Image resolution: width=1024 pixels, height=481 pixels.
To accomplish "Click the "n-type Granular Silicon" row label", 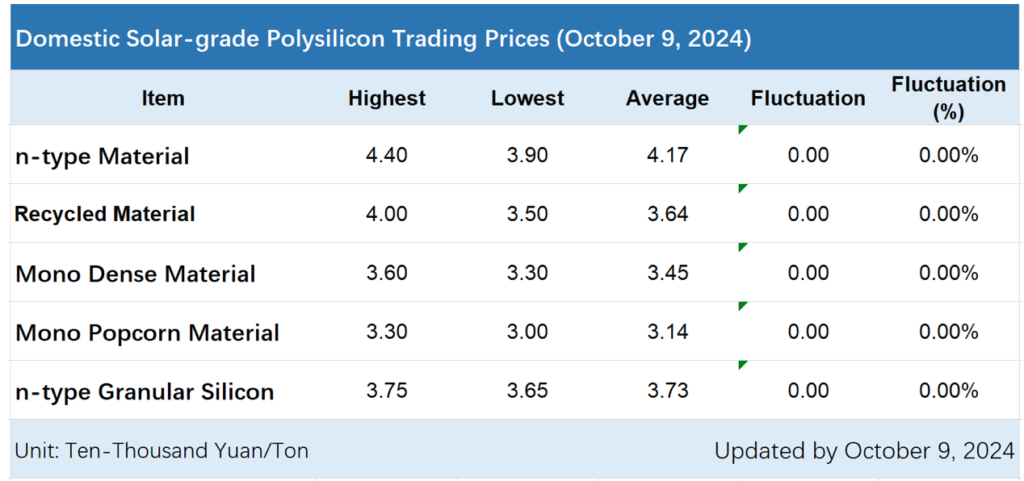I will click(144, 391).
